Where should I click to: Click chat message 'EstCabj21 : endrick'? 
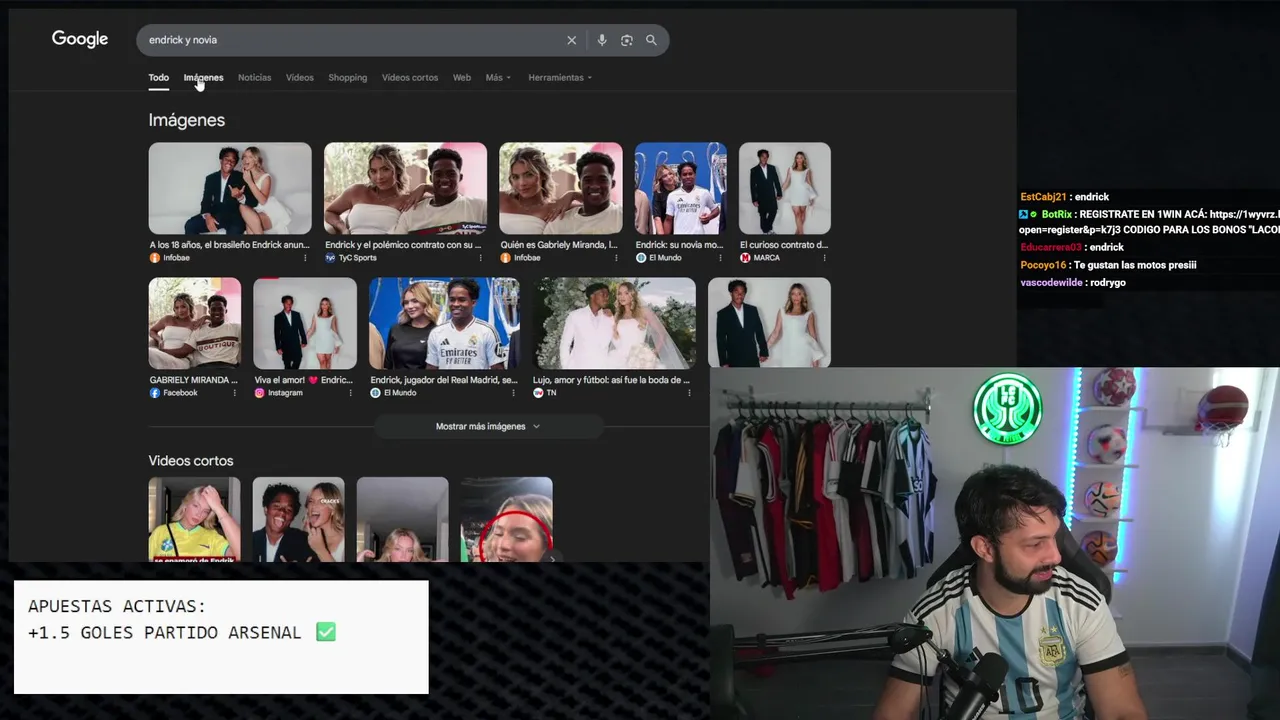(x=1065, y=197)
